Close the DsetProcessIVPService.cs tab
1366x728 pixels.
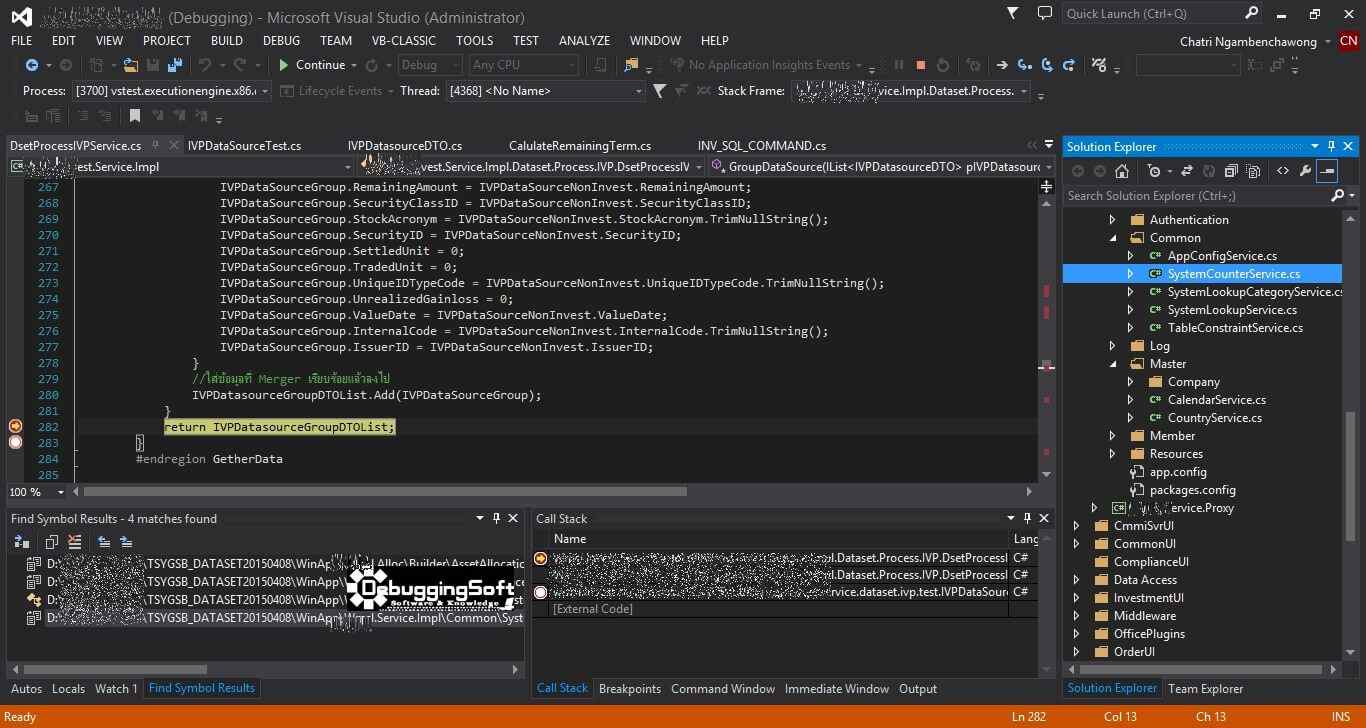tap(174, 146)
